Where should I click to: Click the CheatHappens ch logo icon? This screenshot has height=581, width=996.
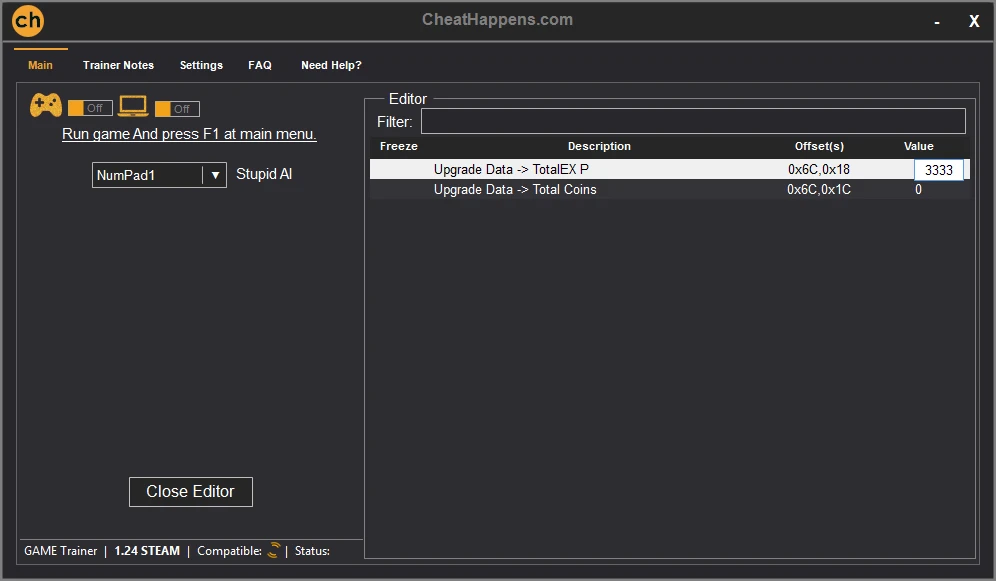tap(28, 21)
